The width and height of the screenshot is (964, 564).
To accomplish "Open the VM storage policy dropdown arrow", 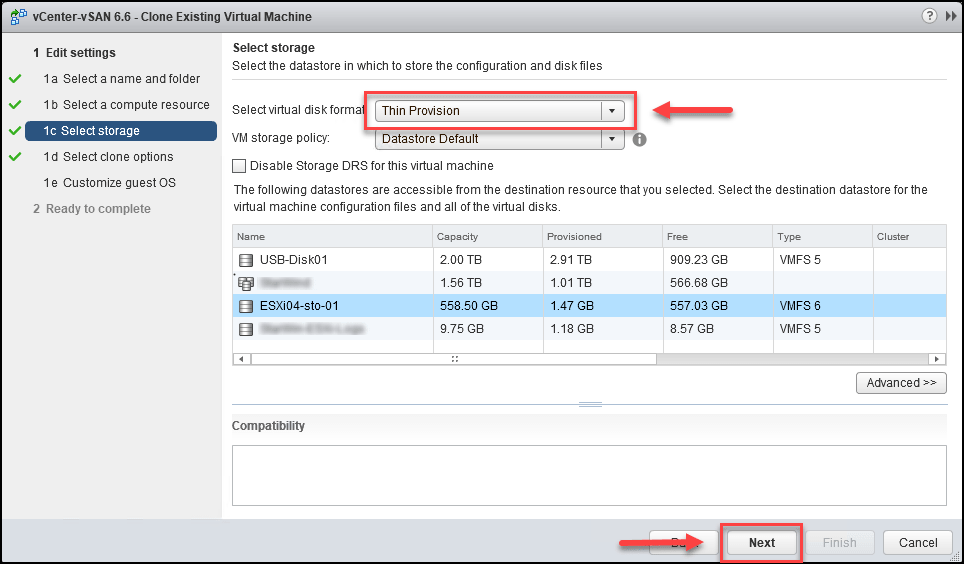I will point(612,139).
